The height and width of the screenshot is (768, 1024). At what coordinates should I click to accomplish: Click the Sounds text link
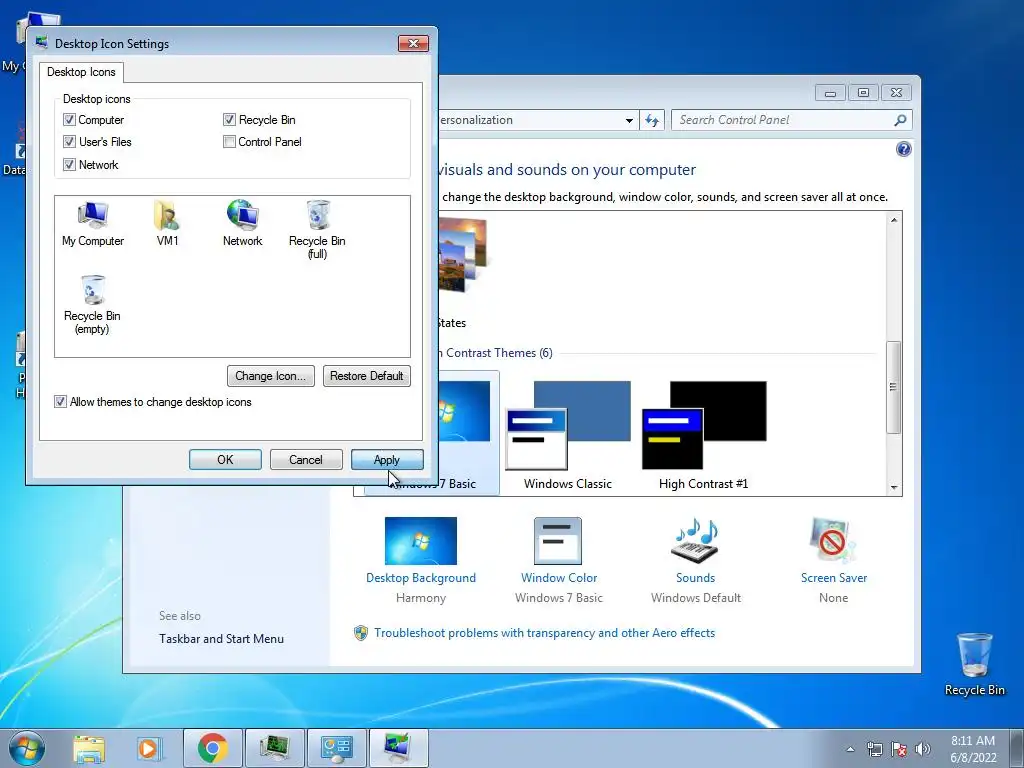[x=696, y=578]
